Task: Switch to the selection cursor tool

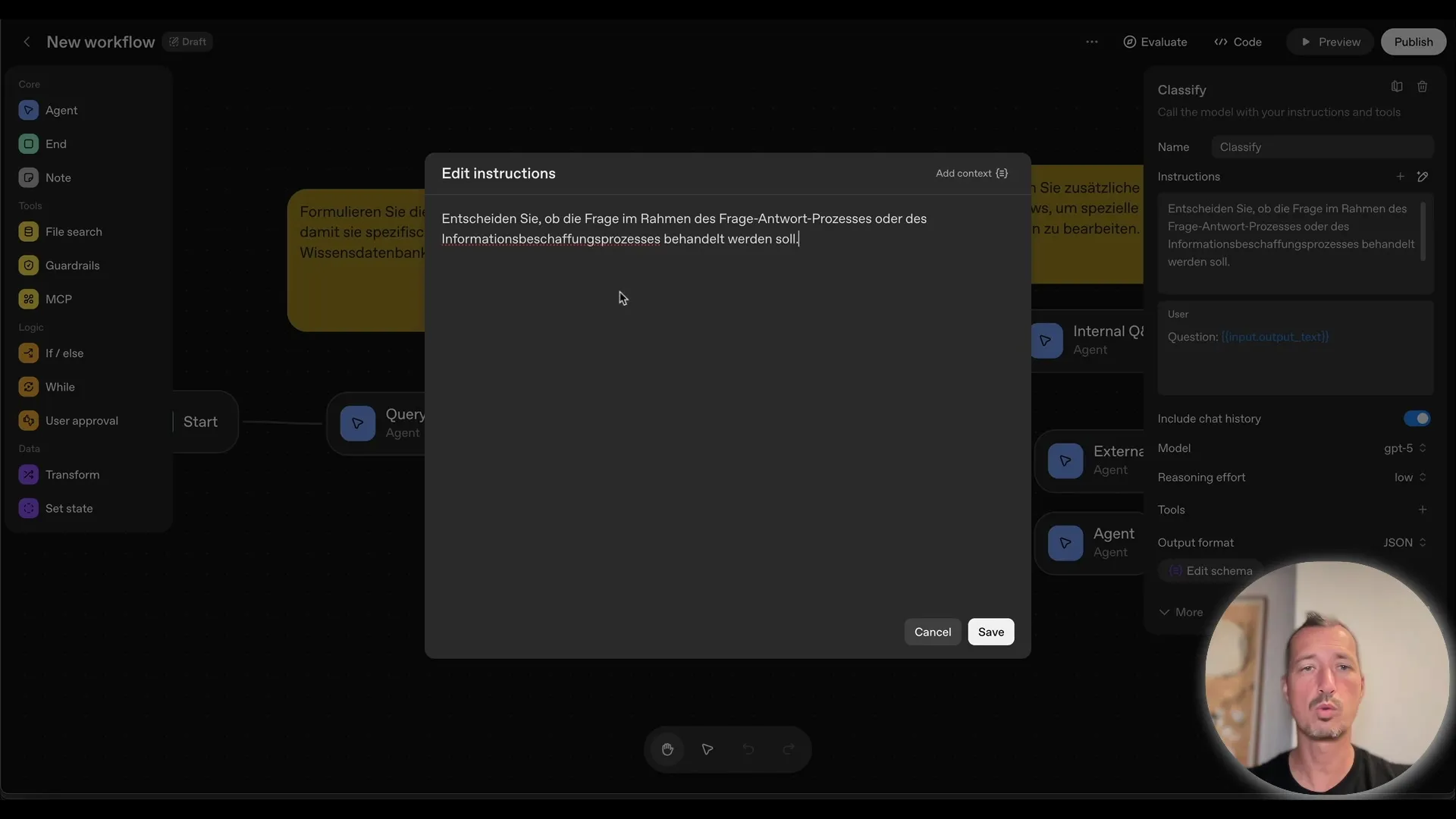Action: click(x=707, y=749)
